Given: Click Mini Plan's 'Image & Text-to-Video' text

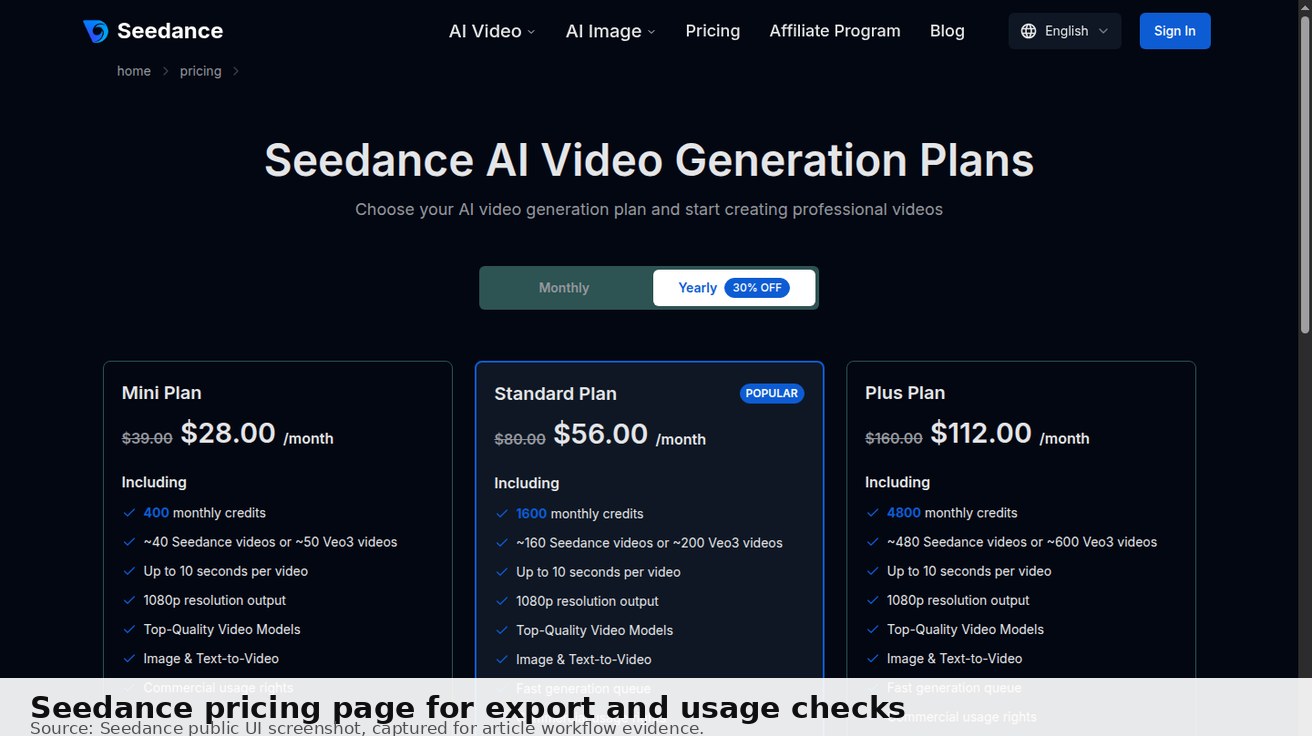Looking at the screenshot, I should (211, 658).
